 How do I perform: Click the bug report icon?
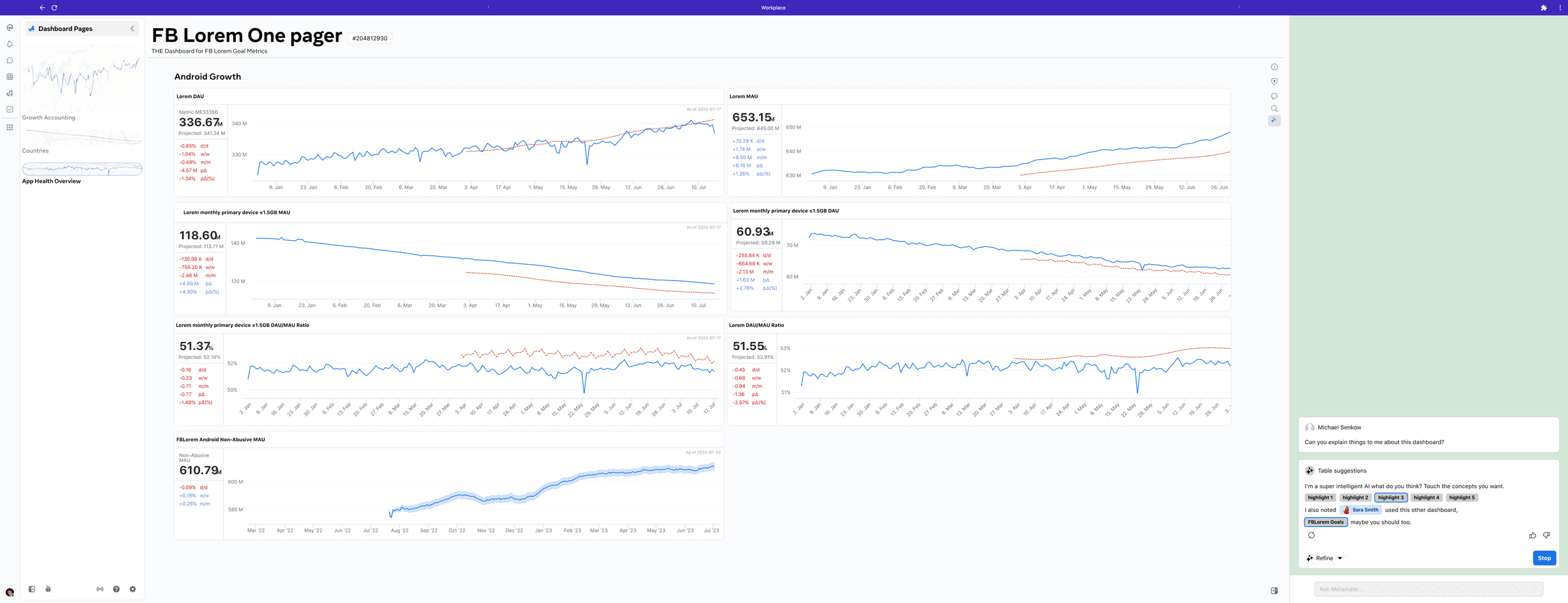coord(48,589)
